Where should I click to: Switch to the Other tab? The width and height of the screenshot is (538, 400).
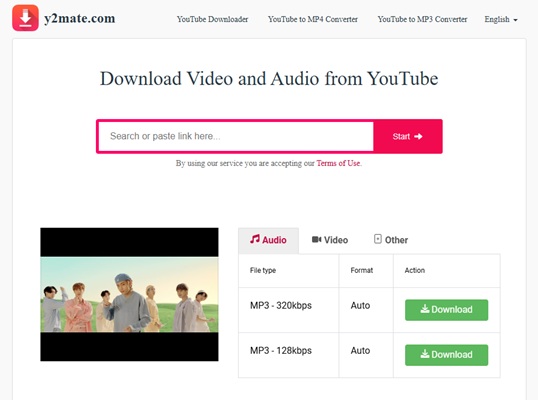(391, 240)
